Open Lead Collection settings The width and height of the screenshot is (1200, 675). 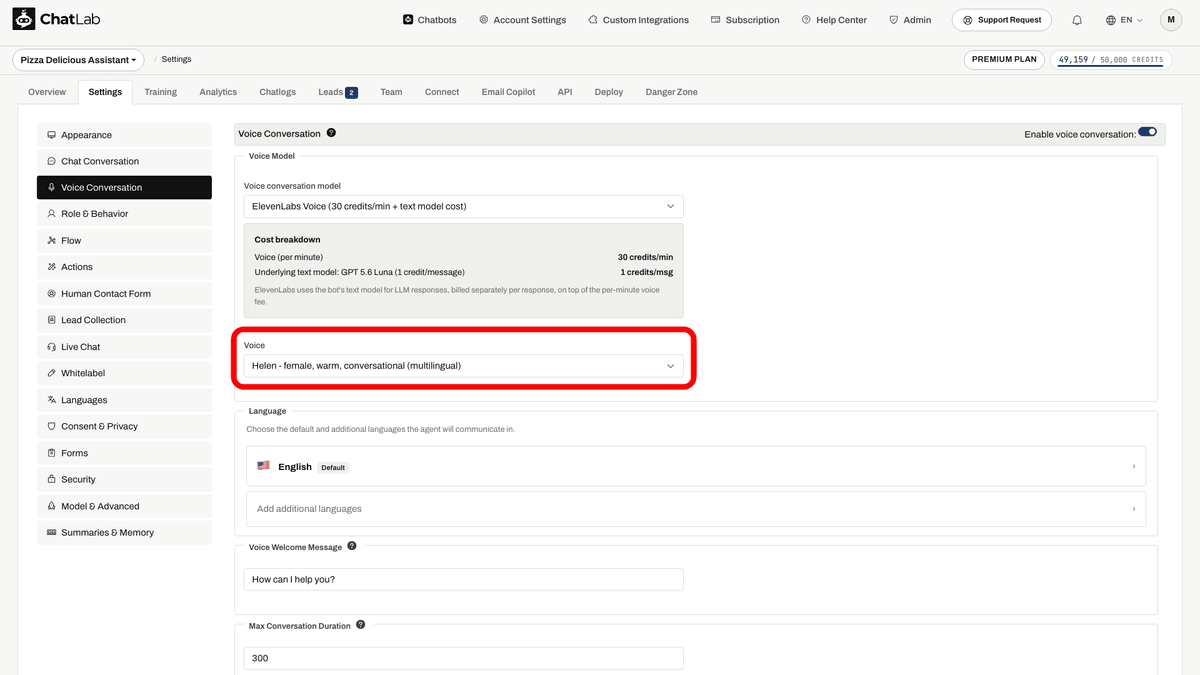tap(124, 320)
